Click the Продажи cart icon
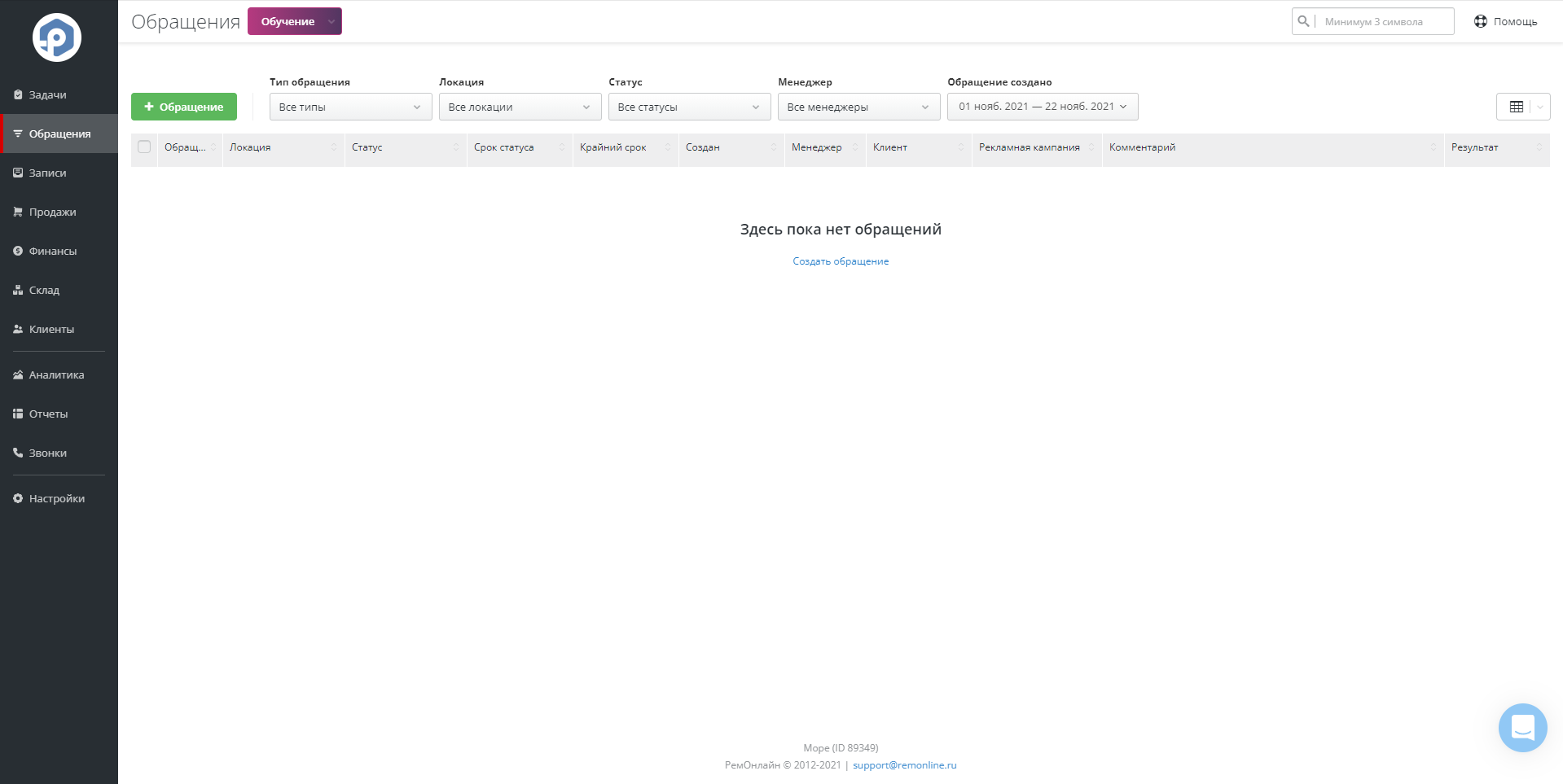 click(x=18, y=212)
